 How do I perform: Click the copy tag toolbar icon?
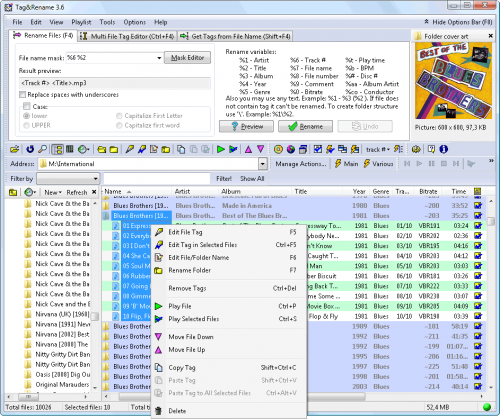coord(181,149)
